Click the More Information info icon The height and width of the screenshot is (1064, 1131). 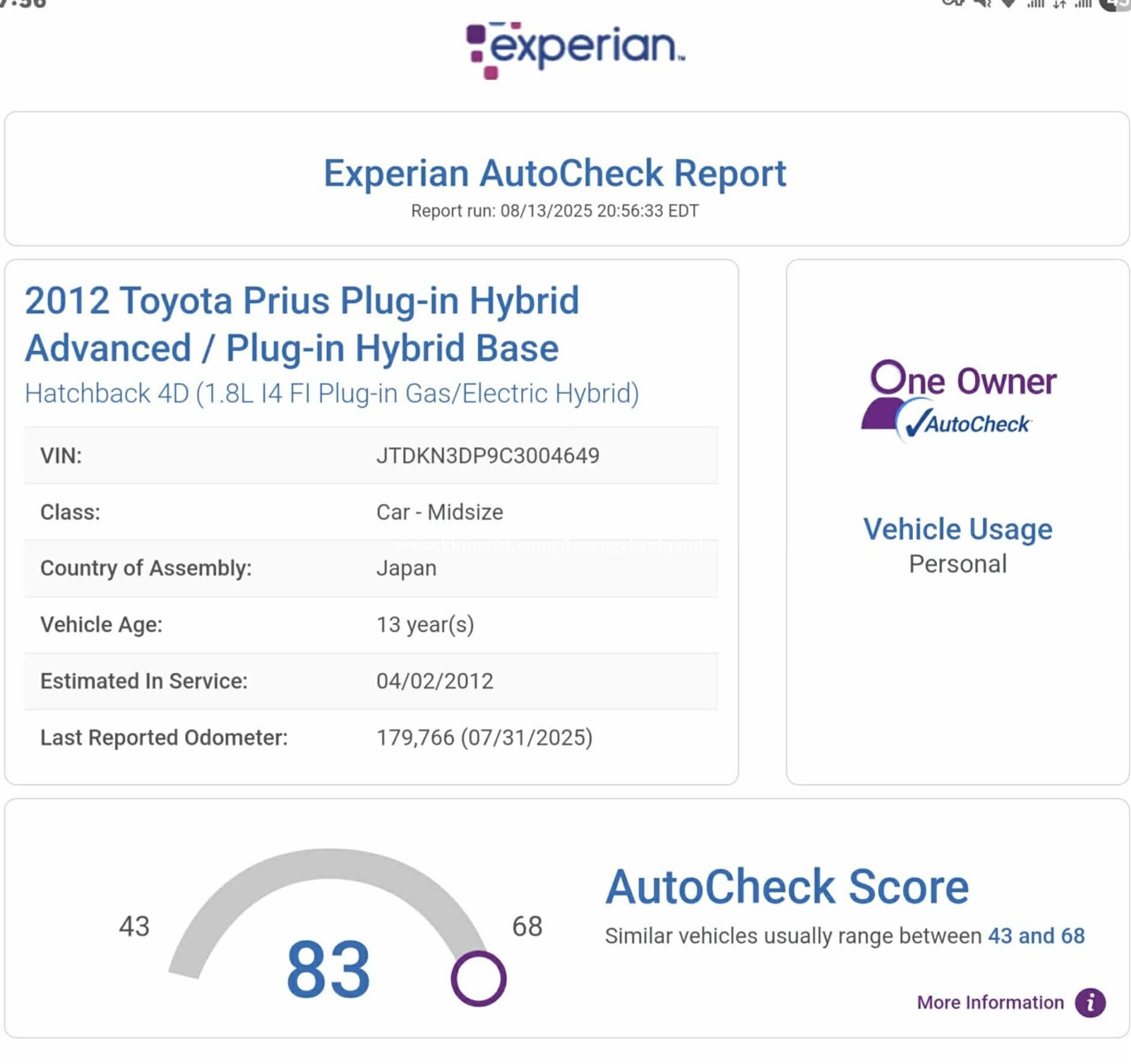click(1090, 1003)
